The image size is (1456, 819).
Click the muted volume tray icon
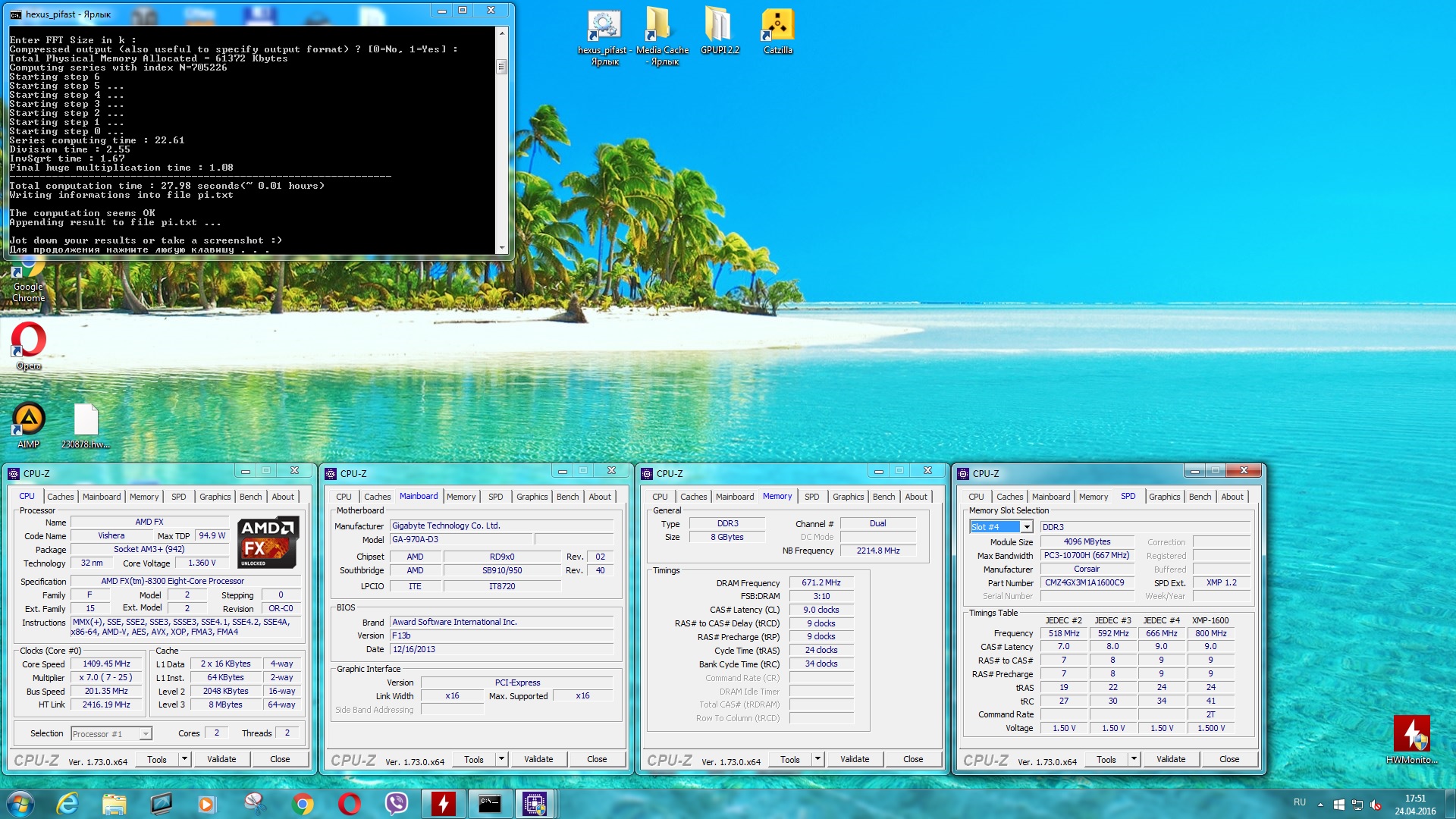pyautogui.click(x=1376, y=805)
